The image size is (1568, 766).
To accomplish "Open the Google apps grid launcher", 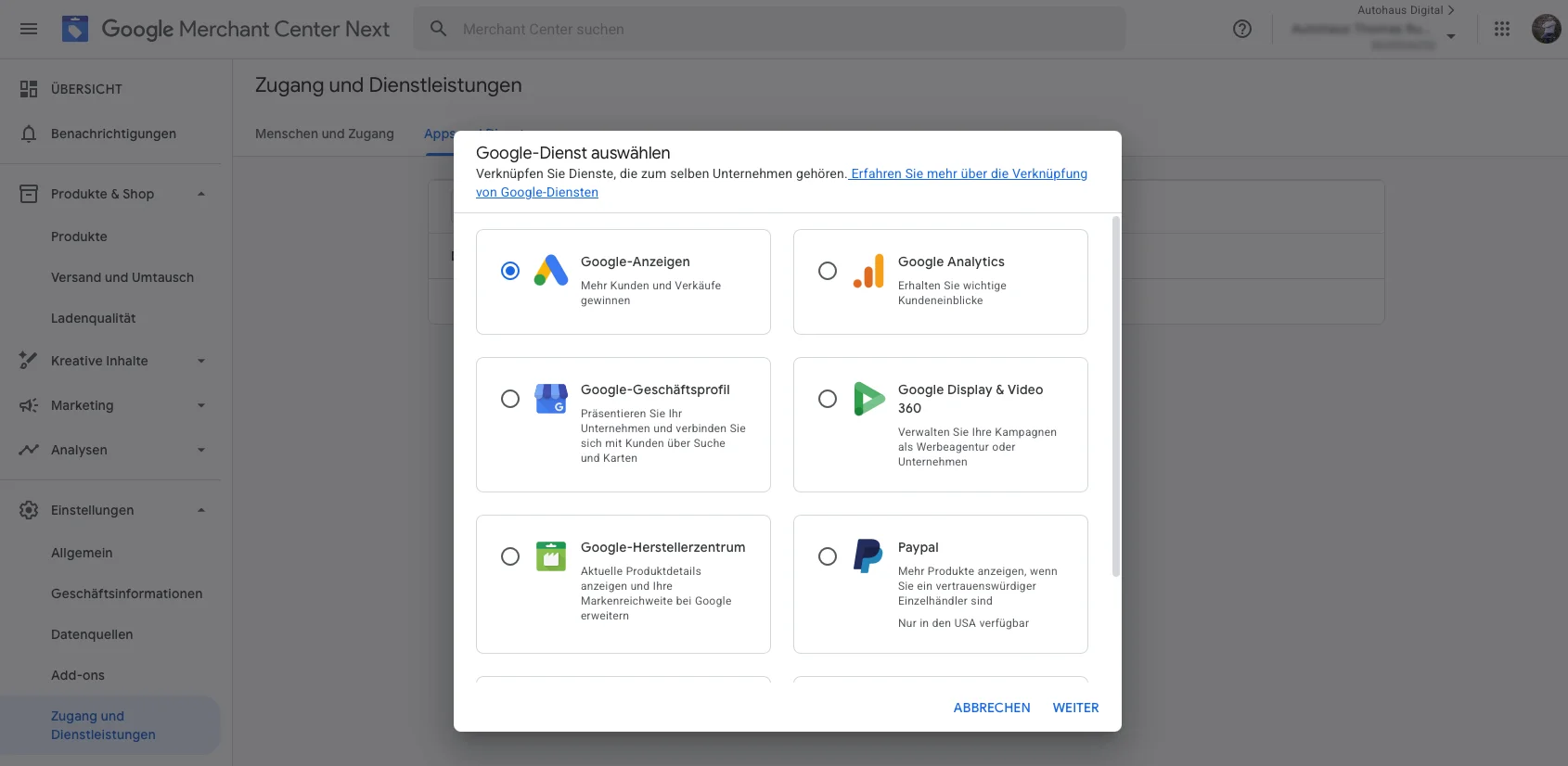I will pos(1502,29).
